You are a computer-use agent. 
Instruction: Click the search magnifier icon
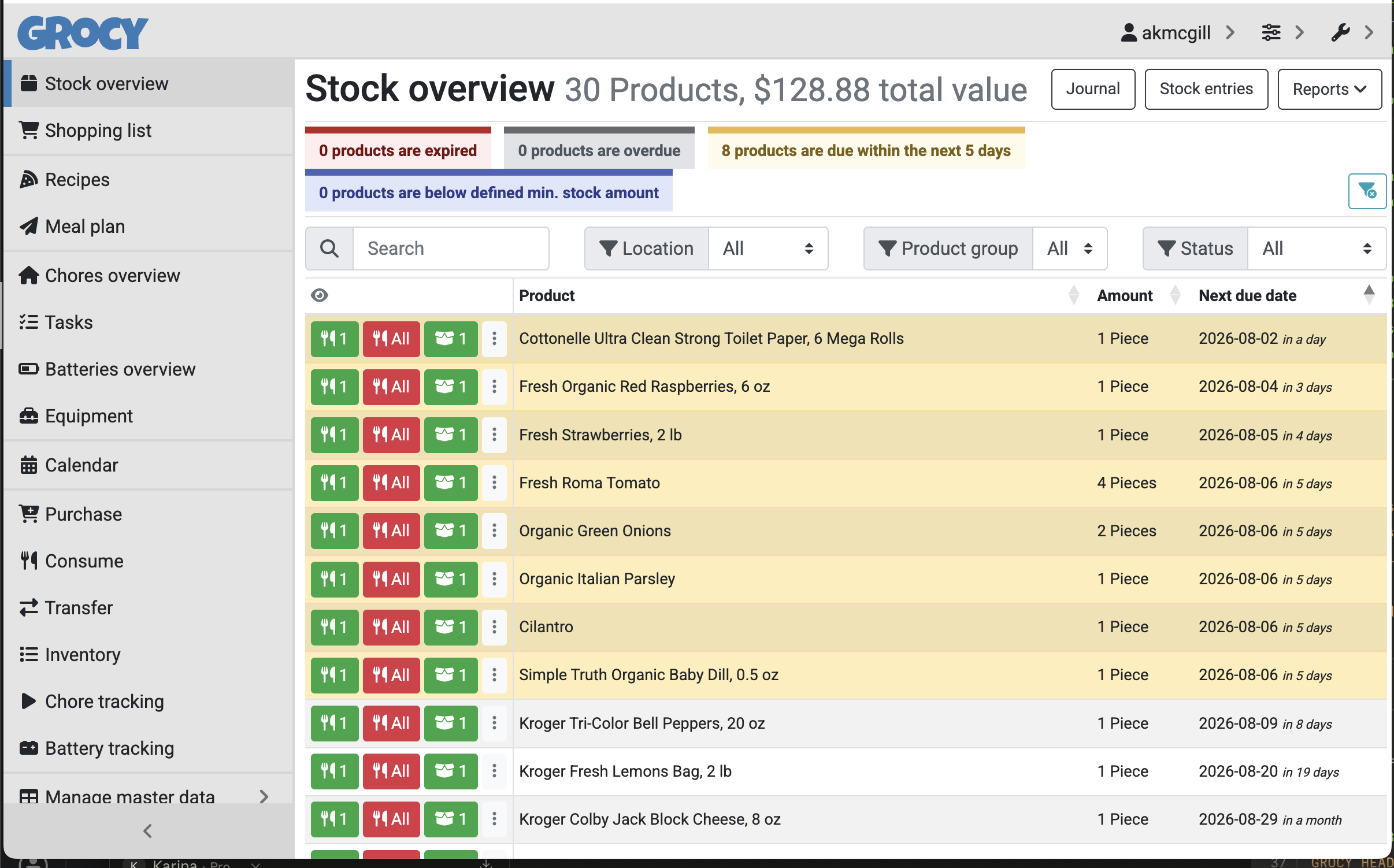point(329,248)
